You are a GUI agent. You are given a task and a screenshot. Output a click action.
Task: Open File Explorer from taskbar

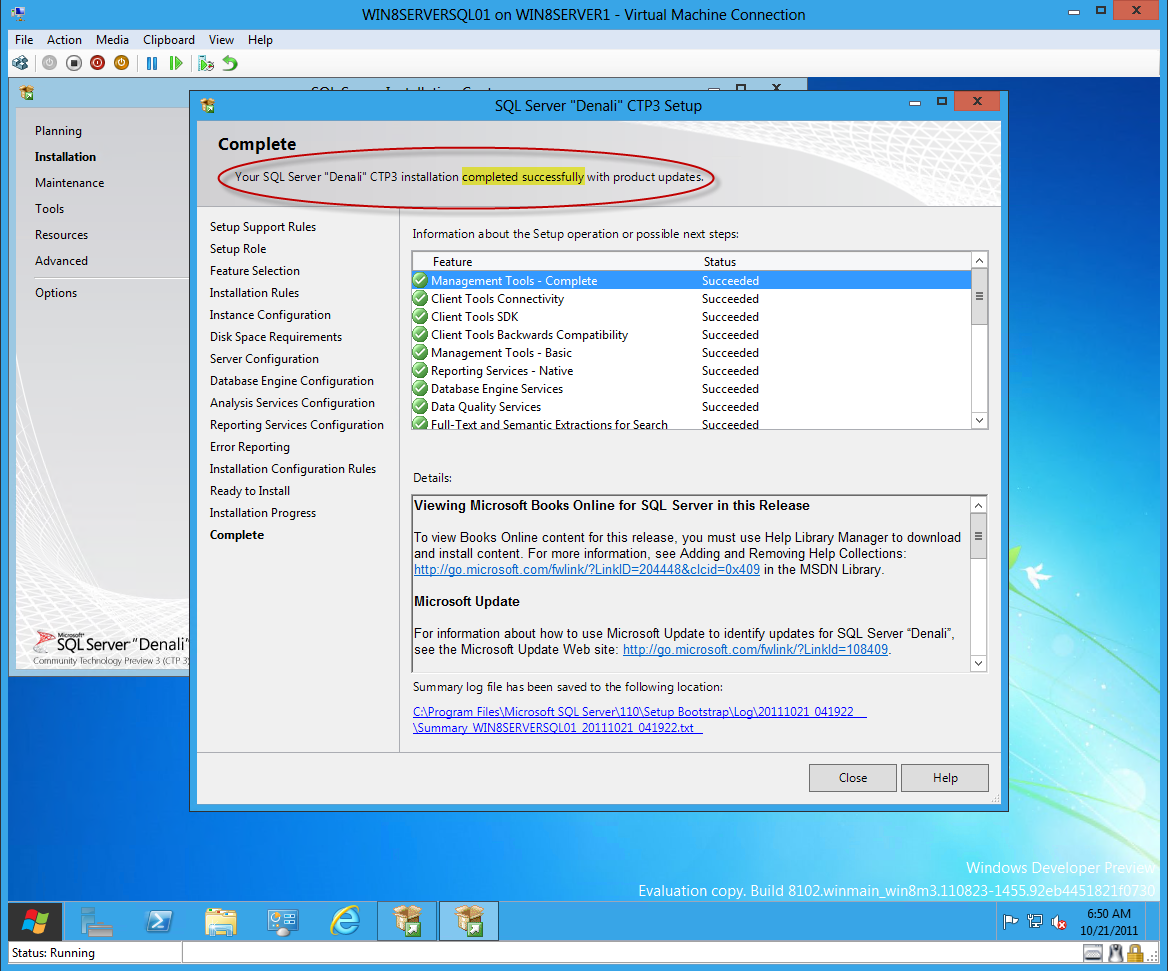[x=220, y=921]
